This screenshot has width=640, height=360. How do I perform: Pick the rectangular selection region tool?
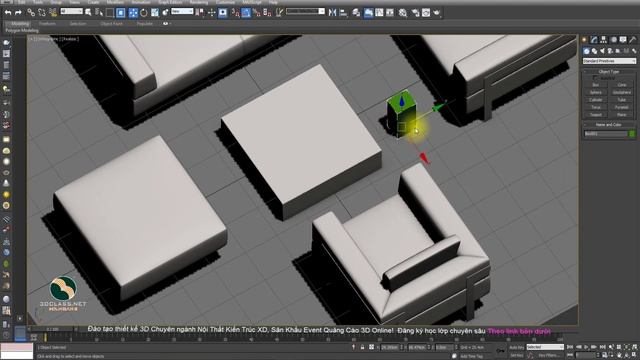coord(110,13)
